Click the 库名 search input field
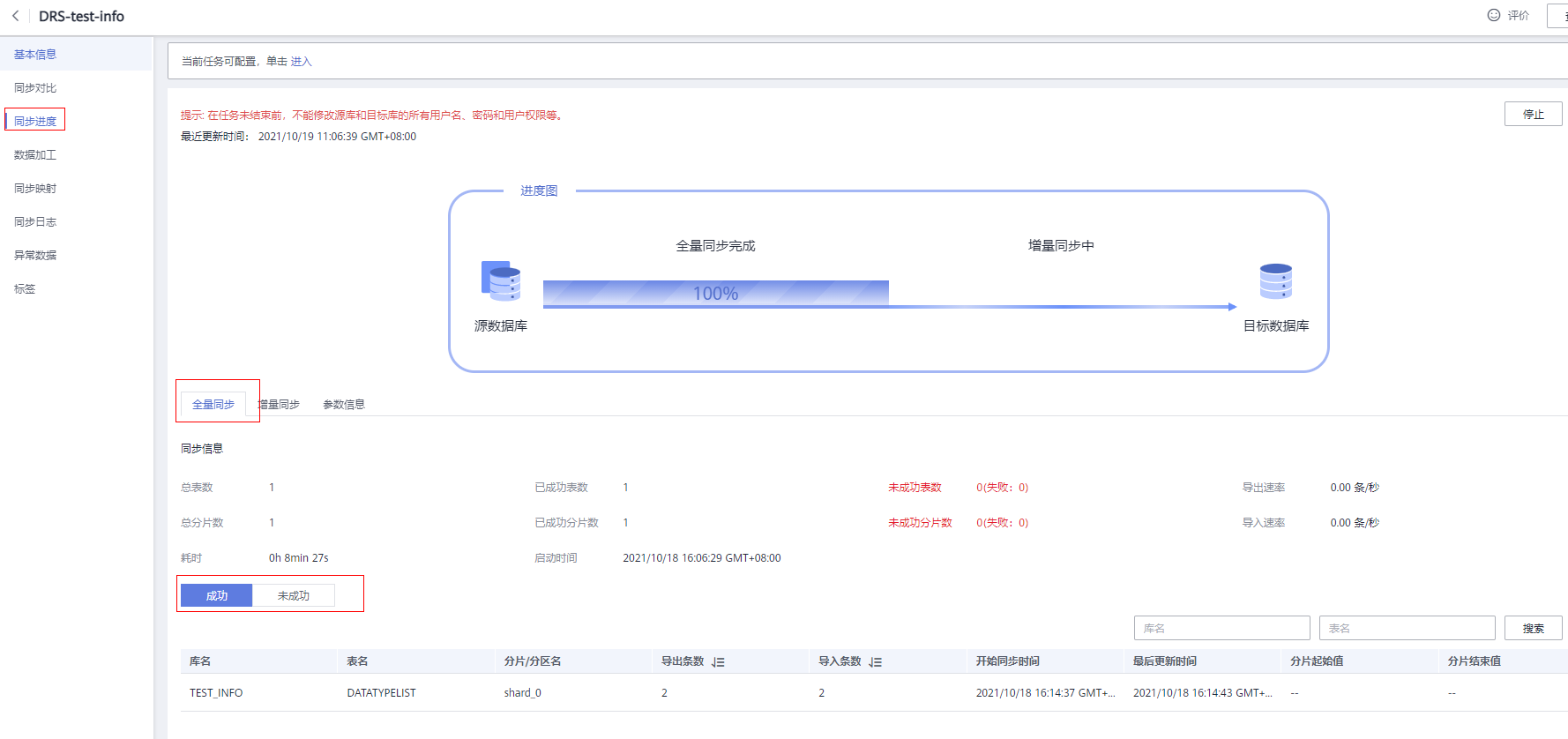 (1221, 628)
